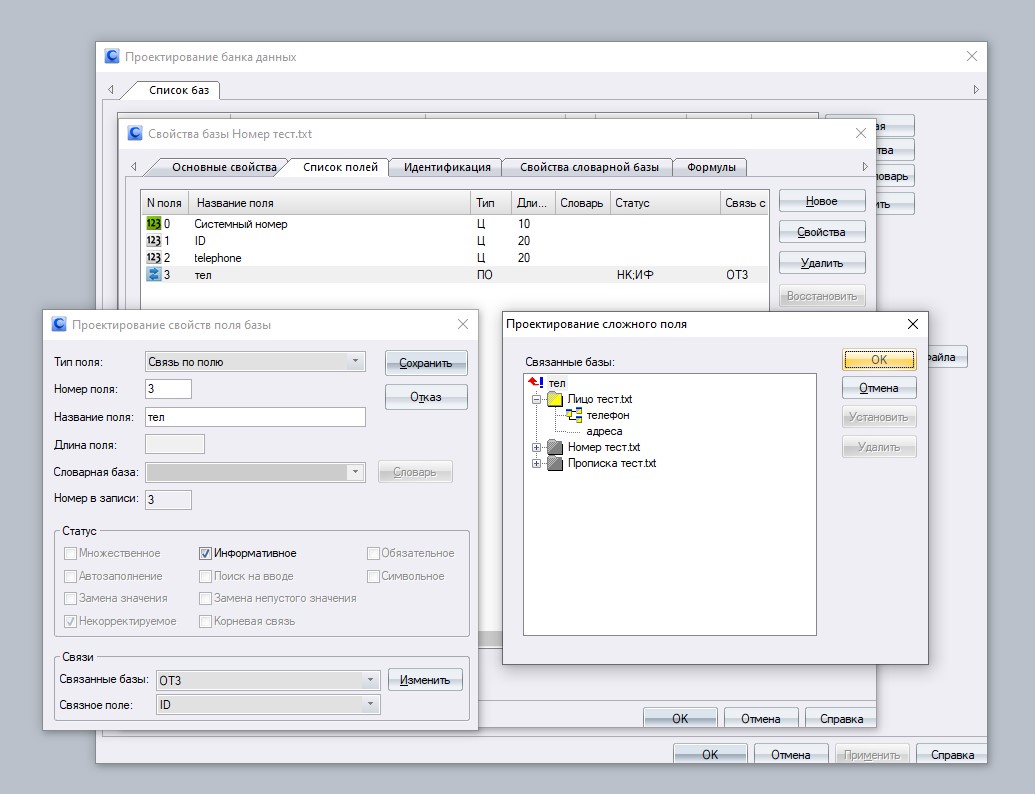This screenshot has height=794, width=1035.
Task: Click numeric type icon of ID row
Action: 153,241
